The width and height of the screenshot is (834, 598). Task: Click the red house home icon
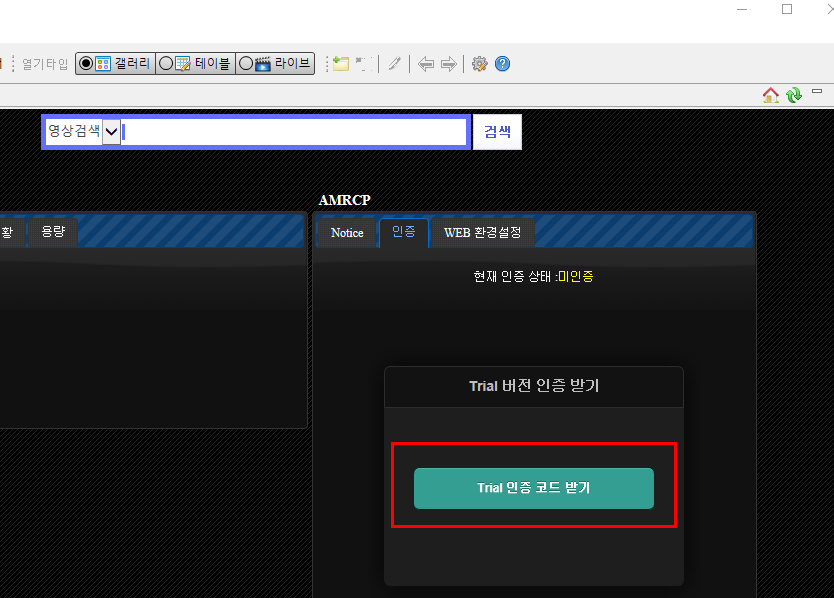coord(770,95)
